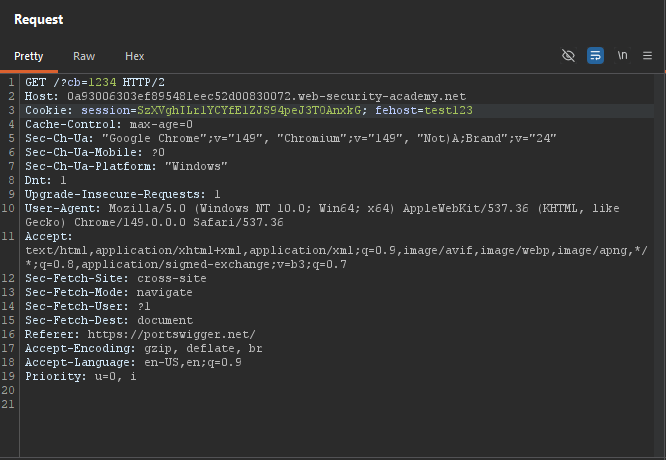Click the cb parameter value 1234
The height and width of the screenshot is (460, 666).
[102, 82]
